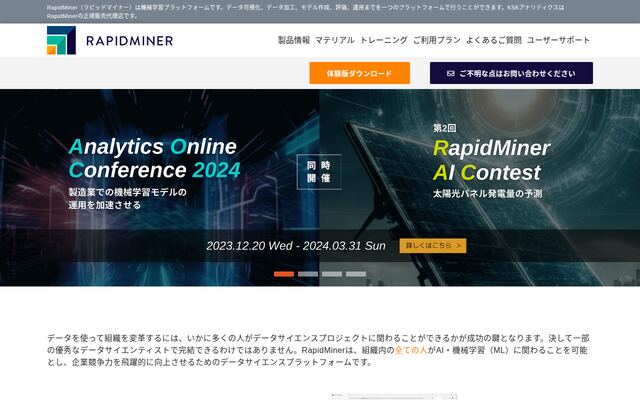The height and width of the screenshot is (400, 640).
Task: Click the 同時開催 box on banner
Action: (x=319, y=172)
